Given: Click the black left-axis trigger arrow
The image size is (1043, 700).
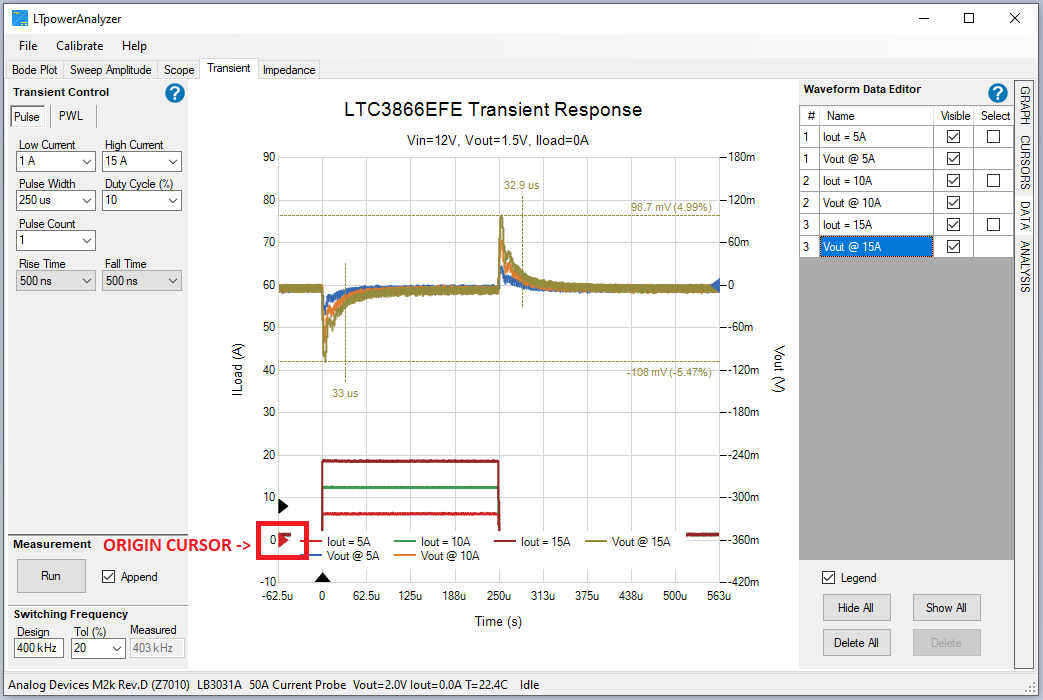Looking at the screenshot, I should pos(283,506).
